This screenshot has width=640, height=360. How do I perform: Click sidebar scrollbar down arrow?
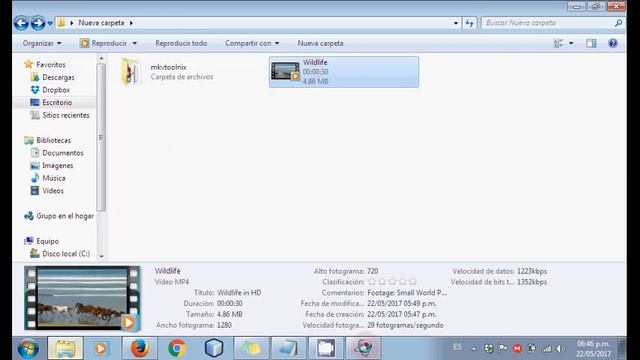pos(101,256)
